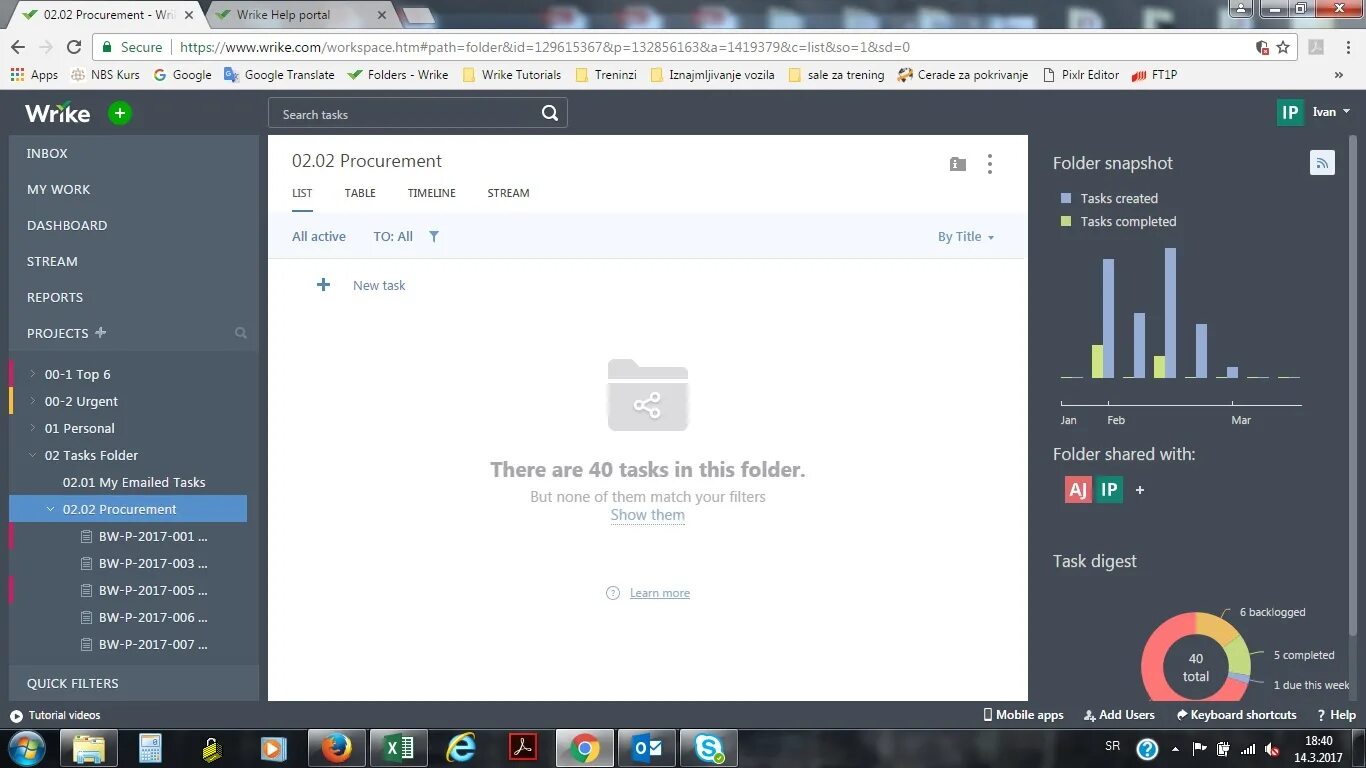Switch to Wrike Help portal tab
Viewport: 1366px width, 768px height.
coord(300,15)
